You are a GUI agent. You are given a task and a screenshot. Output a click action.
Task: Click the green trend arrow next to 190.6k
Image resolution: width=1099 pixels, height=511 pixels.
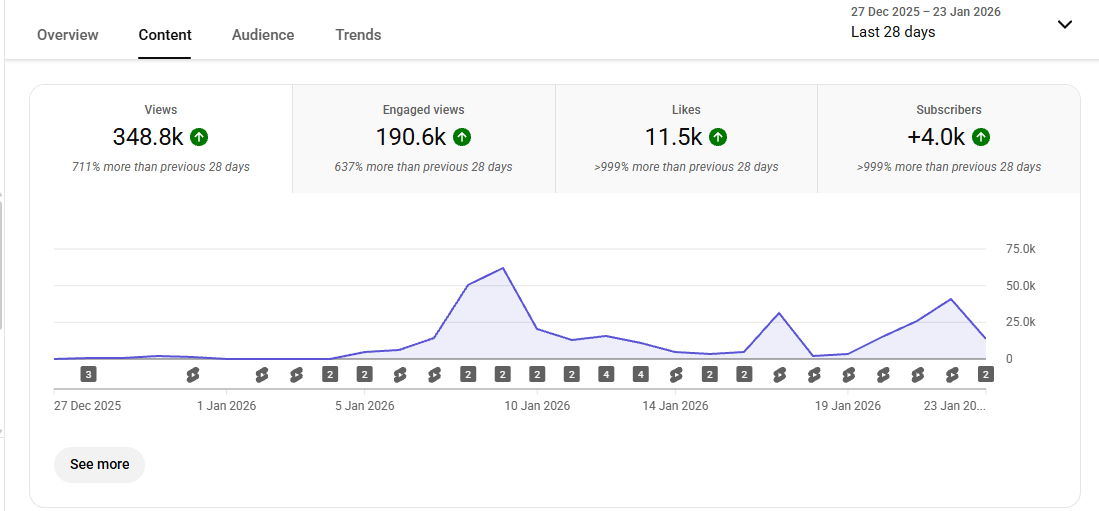point(461,137)
